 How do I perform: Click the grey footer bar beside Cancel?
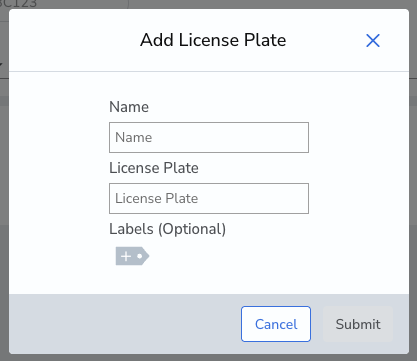pyautogui.click(x=125, y=324)
